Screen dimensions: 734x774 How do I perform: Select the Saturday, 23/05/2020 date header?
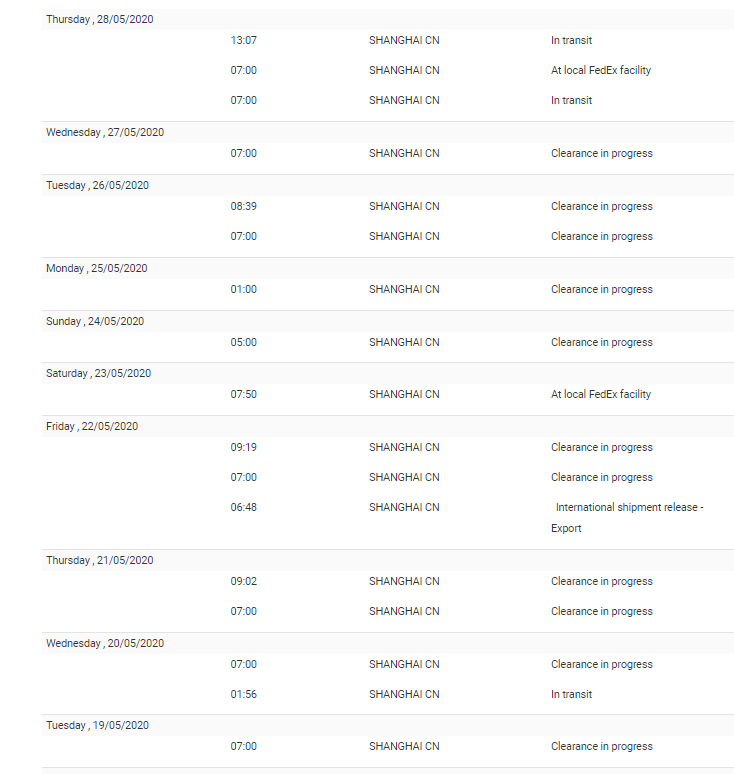tap(98, 374)
